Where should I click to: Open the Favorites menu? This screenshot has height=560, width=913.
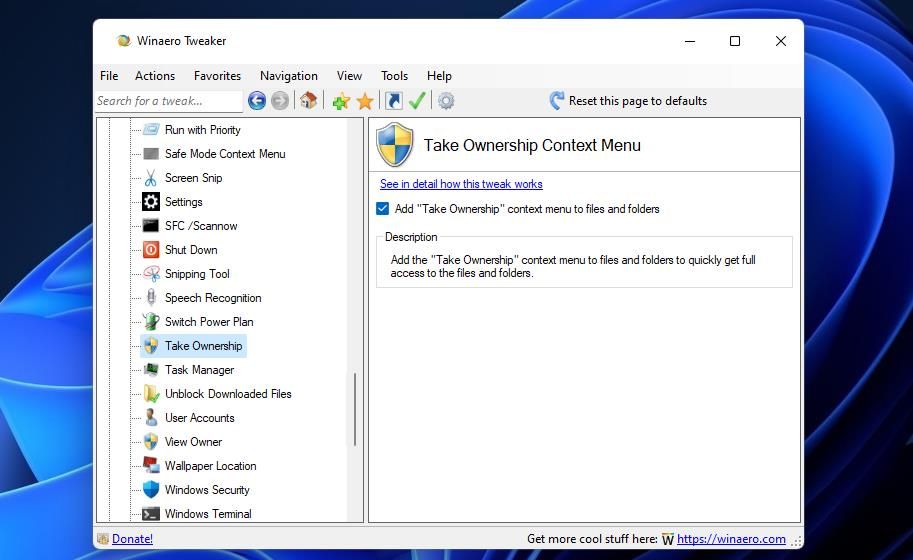(217, 76)
